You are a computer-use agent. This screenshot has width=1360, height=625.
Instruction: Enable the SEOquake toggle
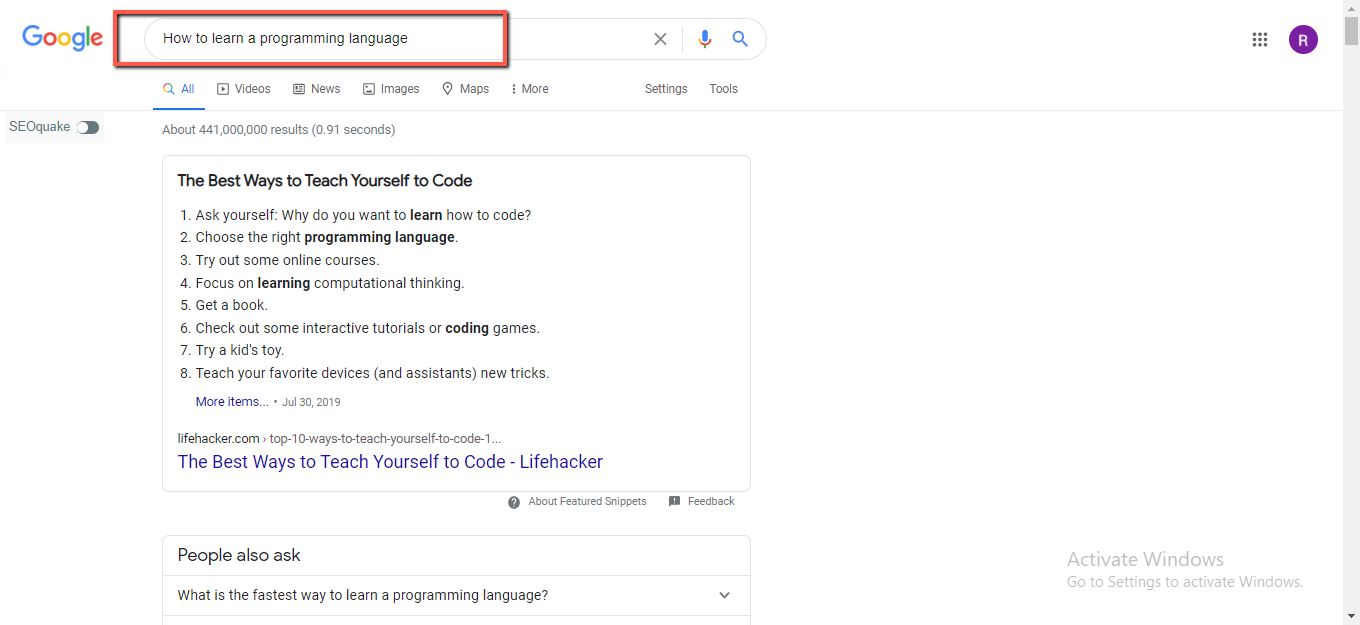click(88, 127)
